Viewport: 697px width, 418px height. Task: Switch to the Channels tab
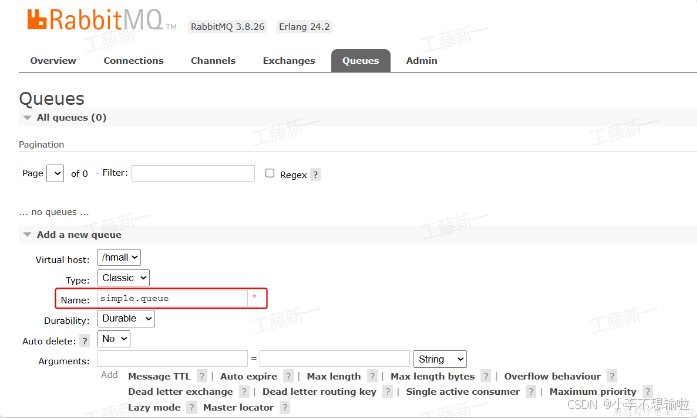tap(213, 61)
